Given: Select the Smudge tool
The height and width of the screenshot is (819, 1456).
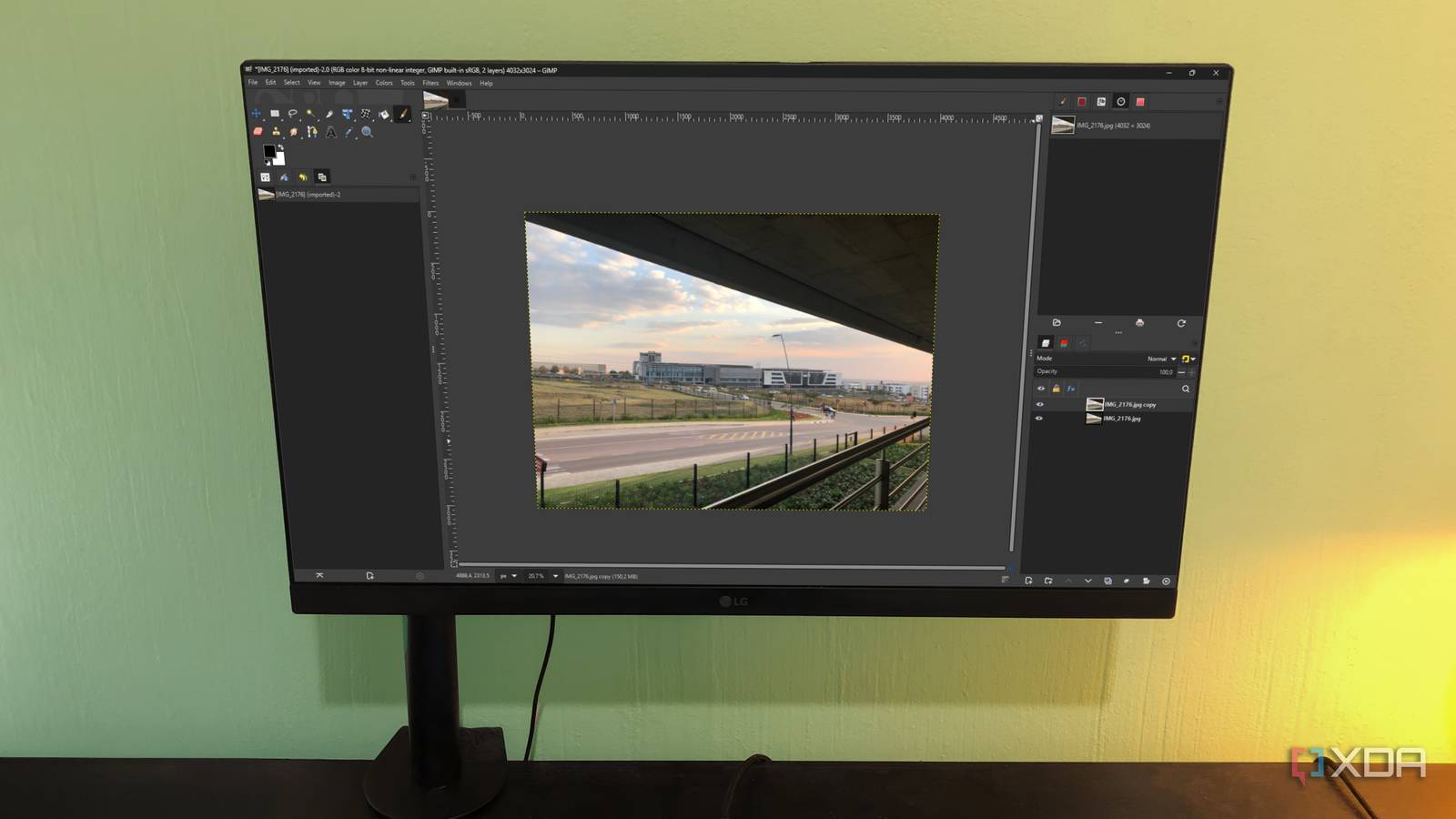Looking at the screenshot, I should coord(294,132).
